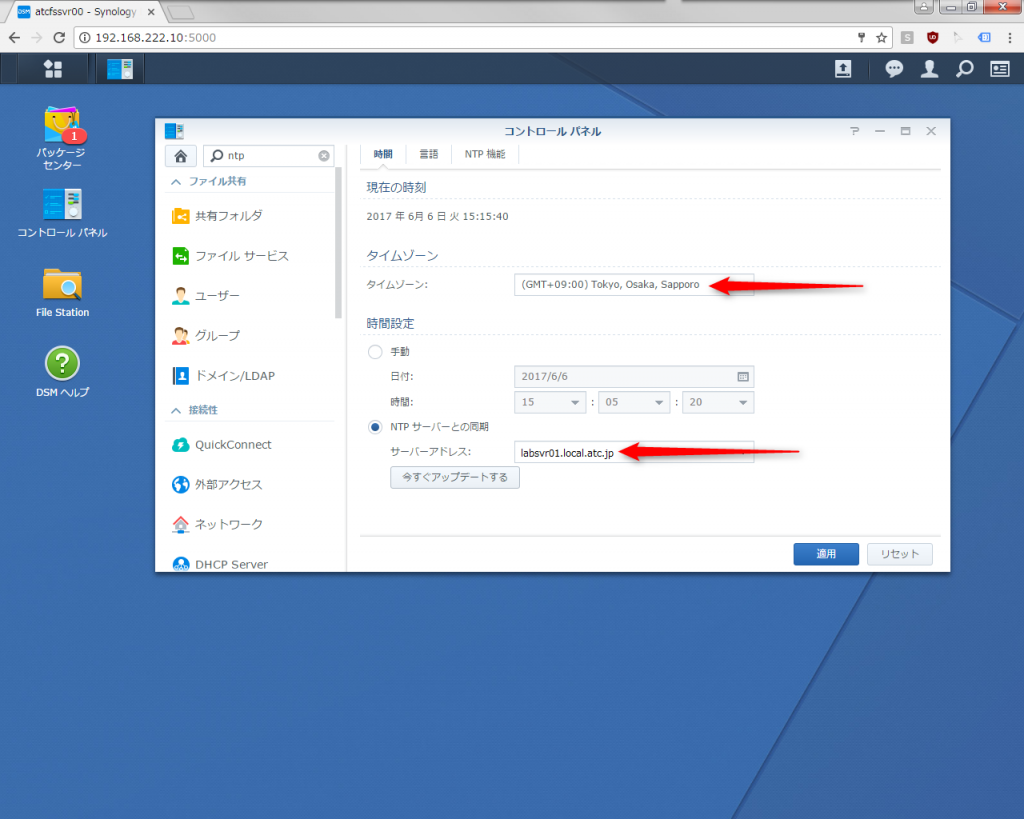
Task: Collapse the File Sharing section
Action: pyautogui.click(x=176, y=182)
